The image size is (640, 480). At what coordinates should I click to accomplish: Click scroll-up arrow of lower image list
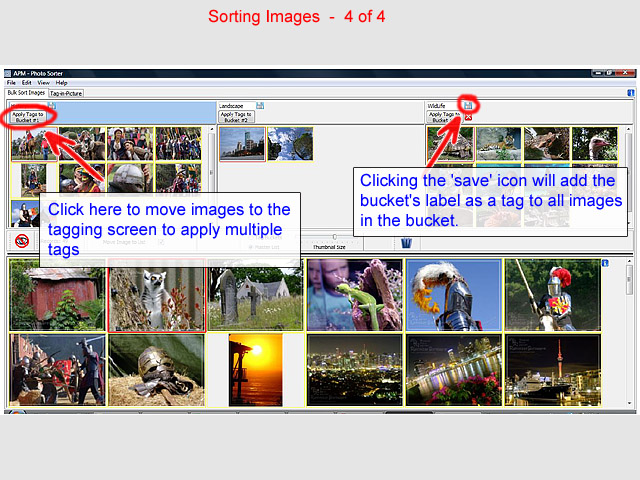tap(629, 261)
